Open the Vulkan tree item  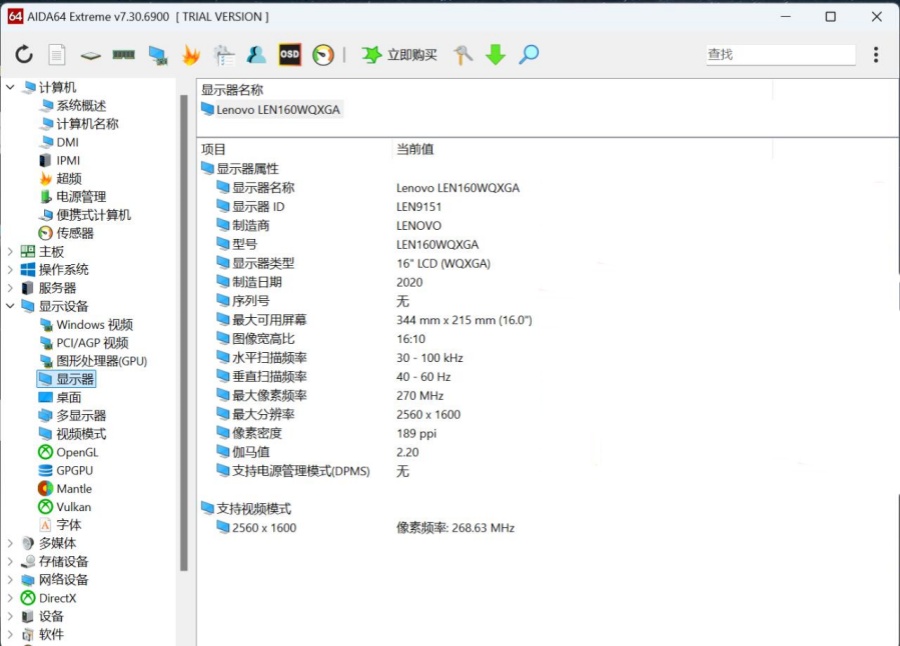coord(64,507)
